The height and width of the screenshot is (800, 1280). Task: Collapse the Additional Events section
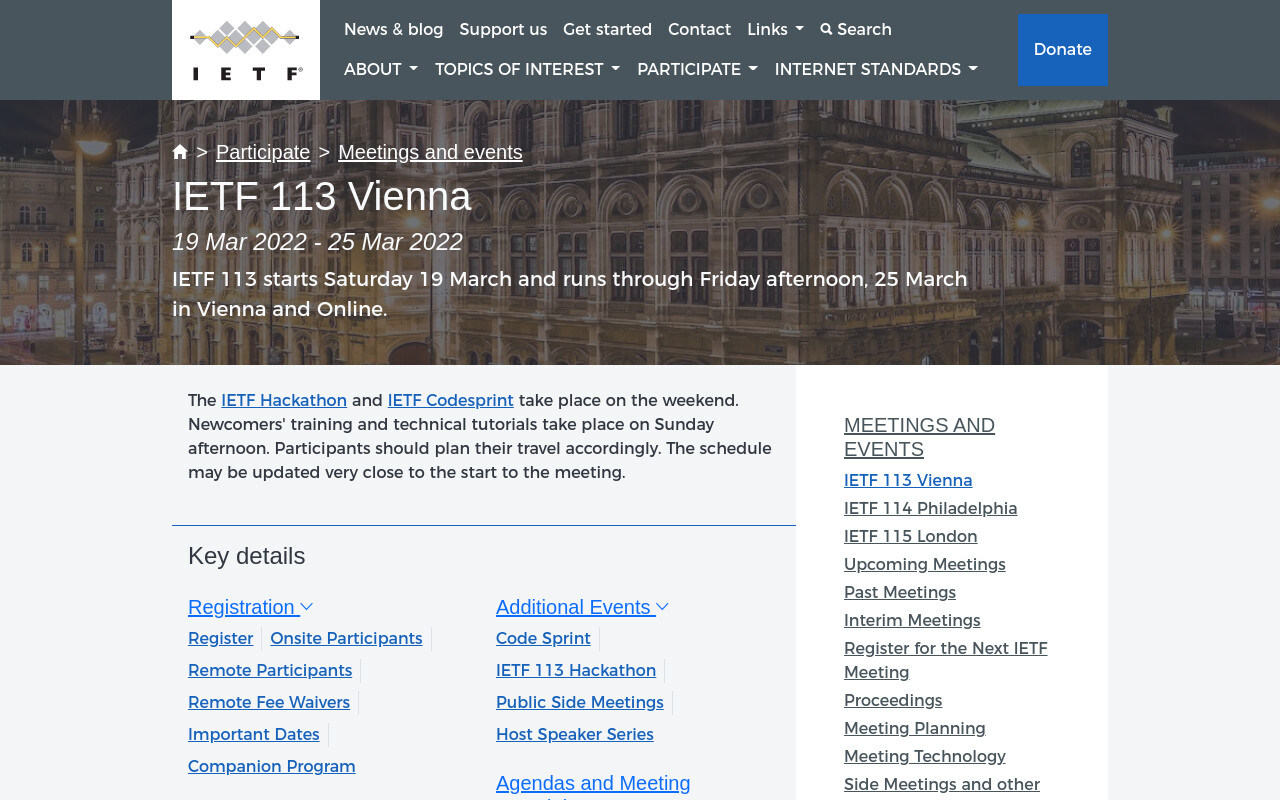(x=582, y=607)
